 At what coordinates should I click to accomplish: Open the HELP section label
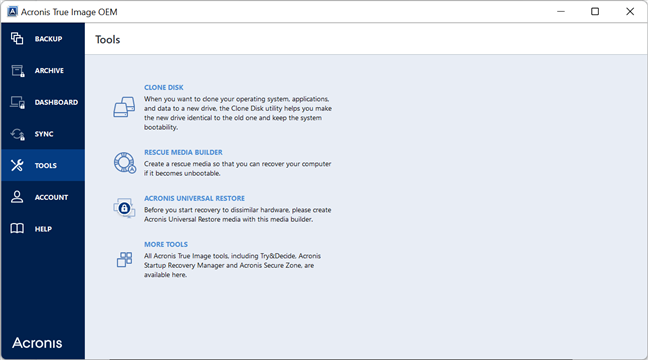tap(43, 229)
